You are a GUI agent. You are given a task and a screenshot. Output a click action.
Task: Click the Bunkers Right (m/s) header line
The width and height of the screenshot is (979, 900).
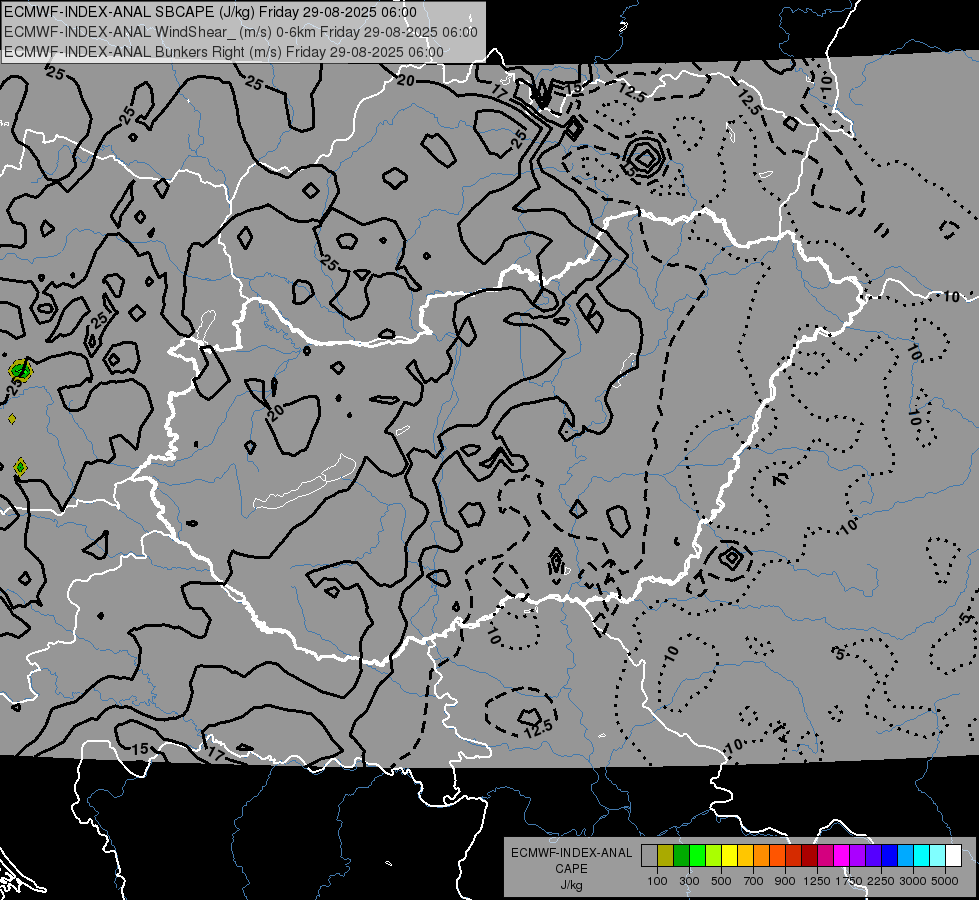tap(224, 52)
